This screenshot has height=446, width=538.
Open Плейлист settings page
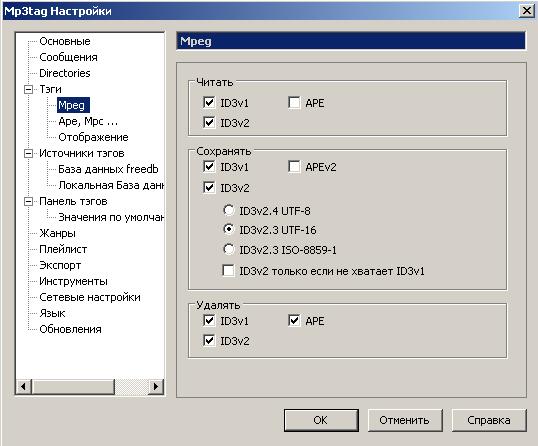63,249
